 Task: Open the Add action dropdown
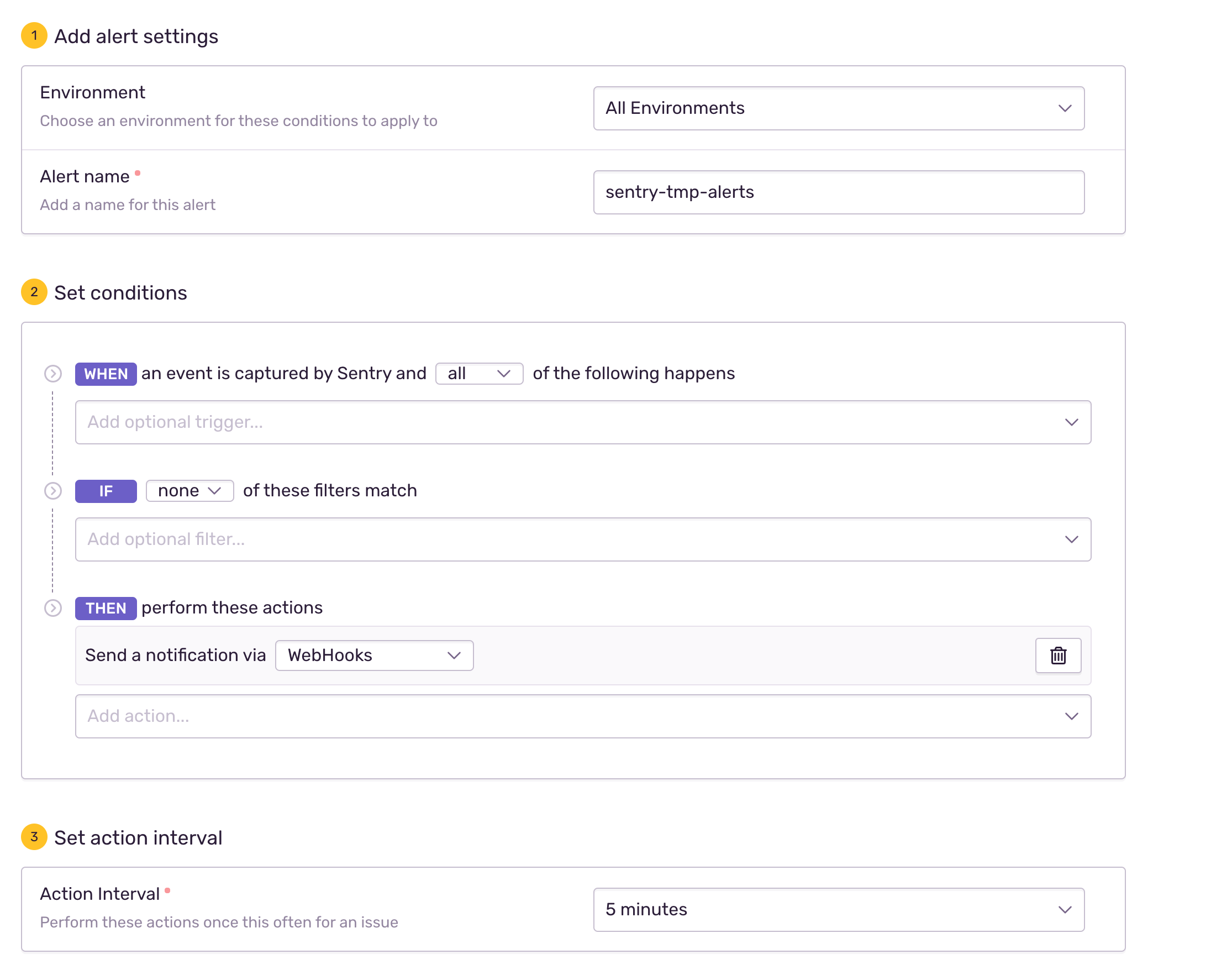tap(583, 716)
